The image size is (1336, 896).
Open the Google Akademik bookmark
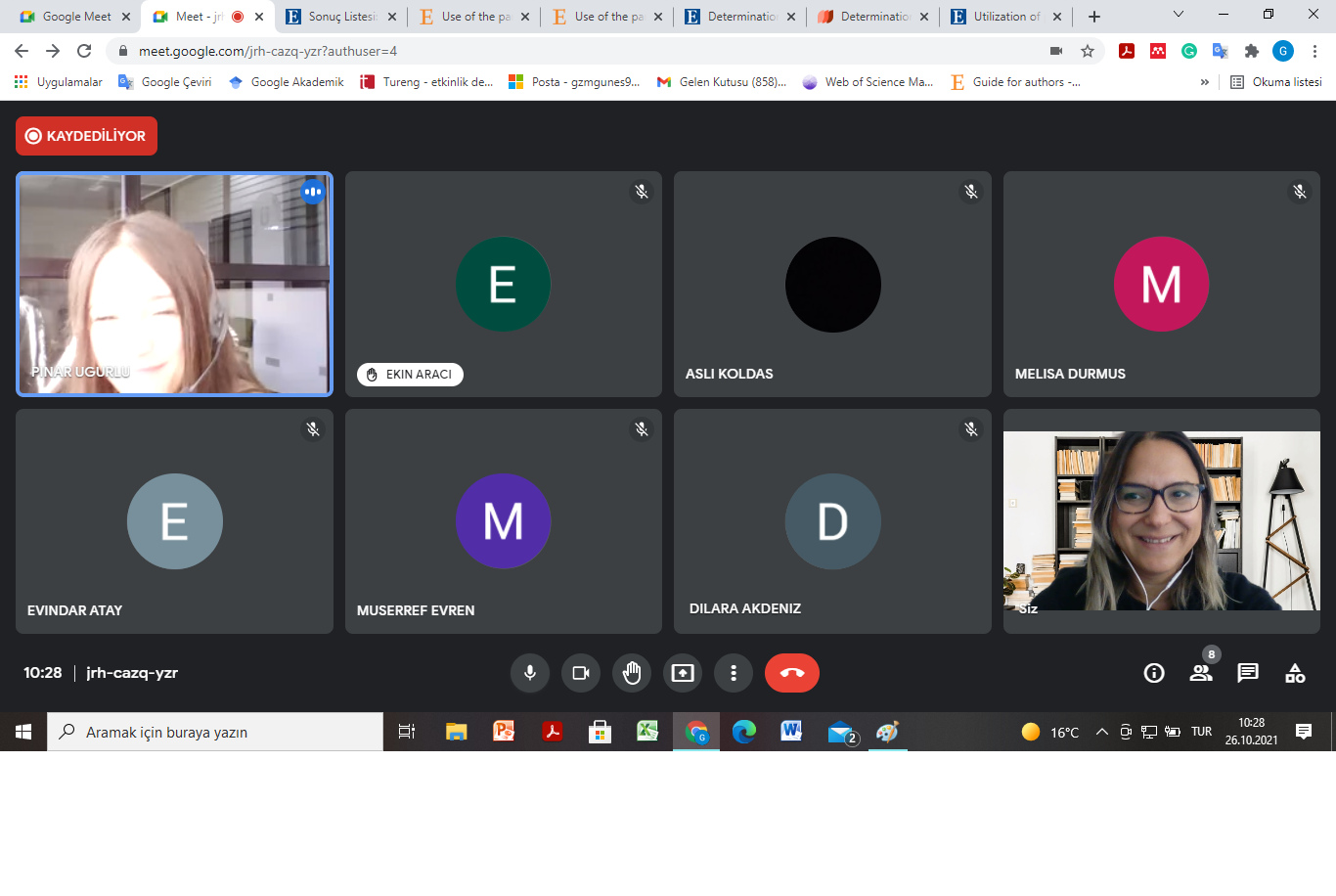pos(287,82)
